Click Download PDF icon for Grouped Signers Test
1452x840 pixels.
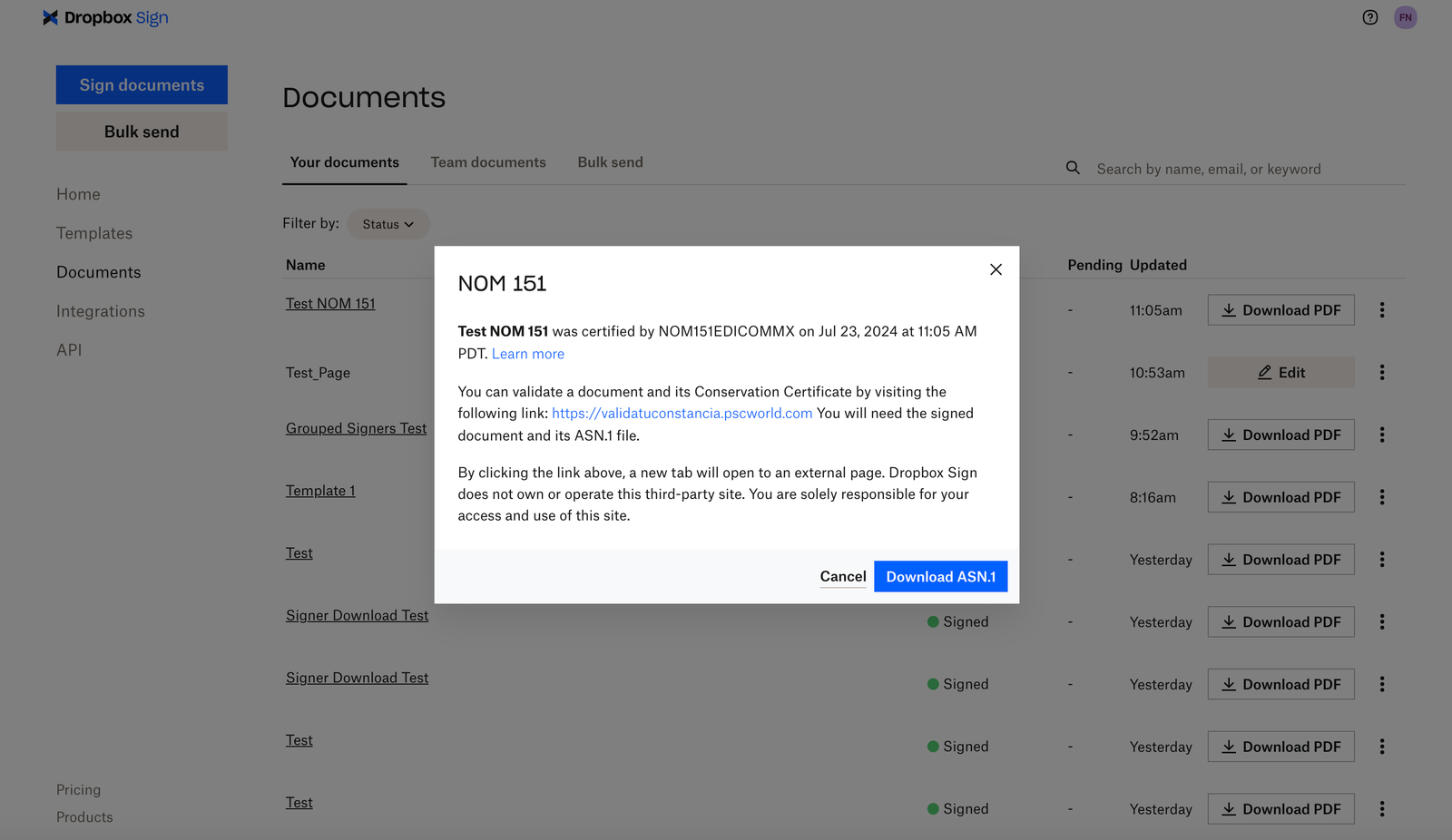[1230, 435]
